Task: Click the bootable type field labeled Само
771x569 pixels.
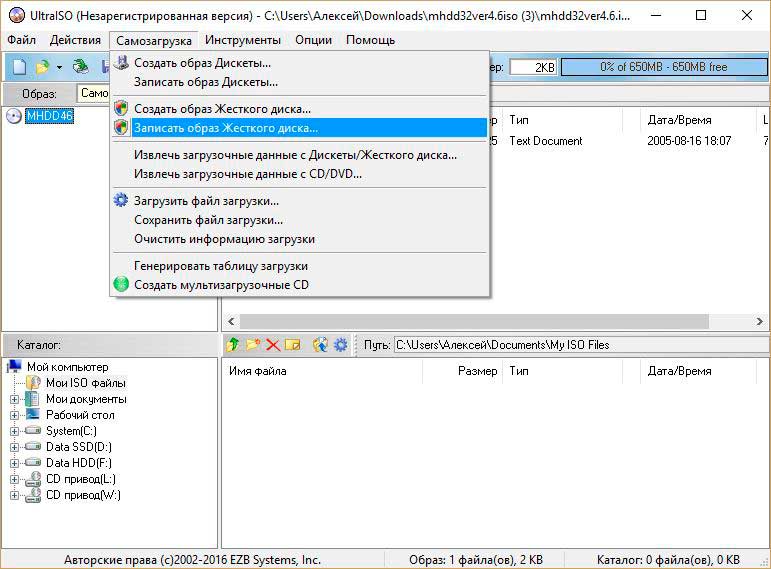Action: tap(93, 93)
